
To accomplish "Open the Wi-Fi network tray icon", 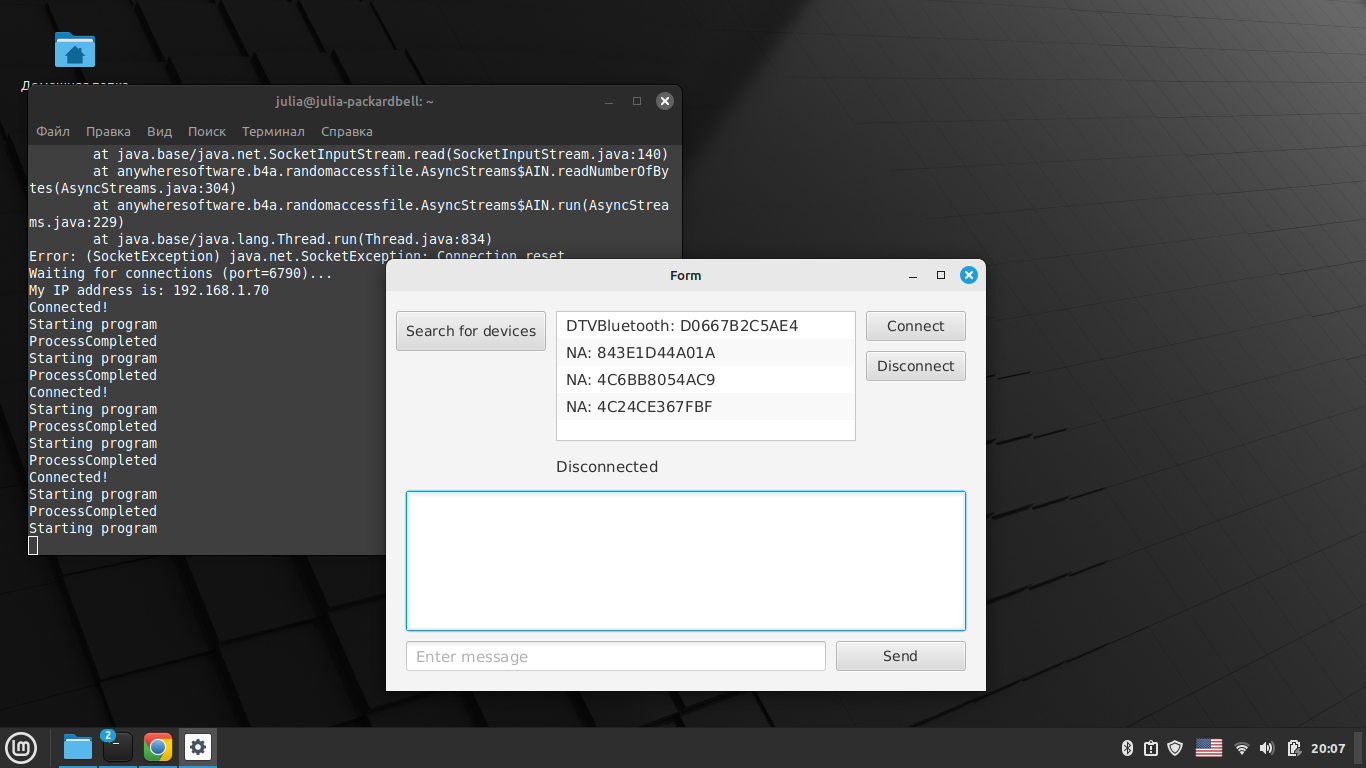I will click(x=1242, y=748).
